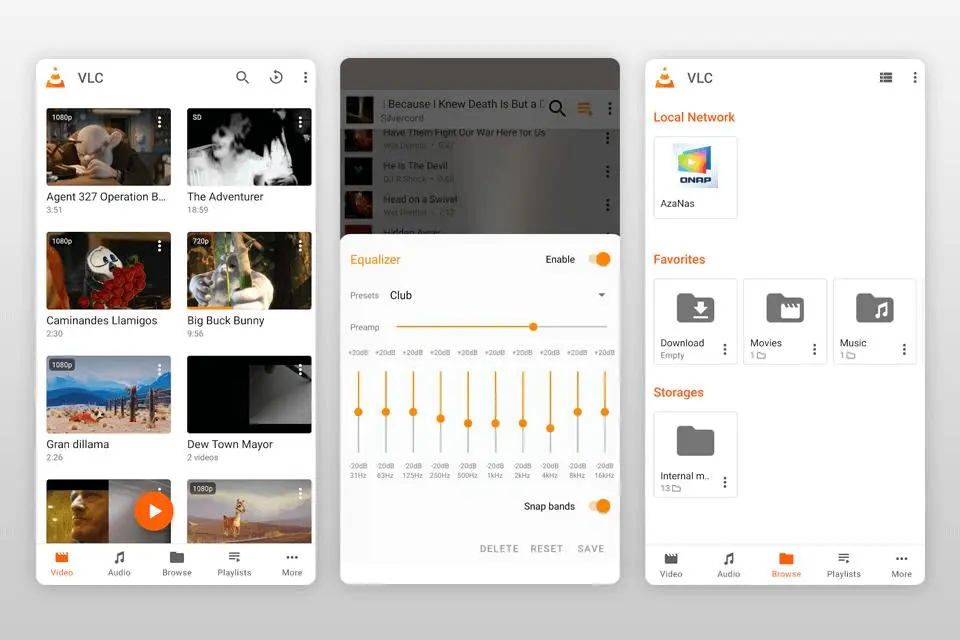This screenshot has width=960, height=640.
Task: Open options for He Is The Devil track
Action: tap(607, 171)
